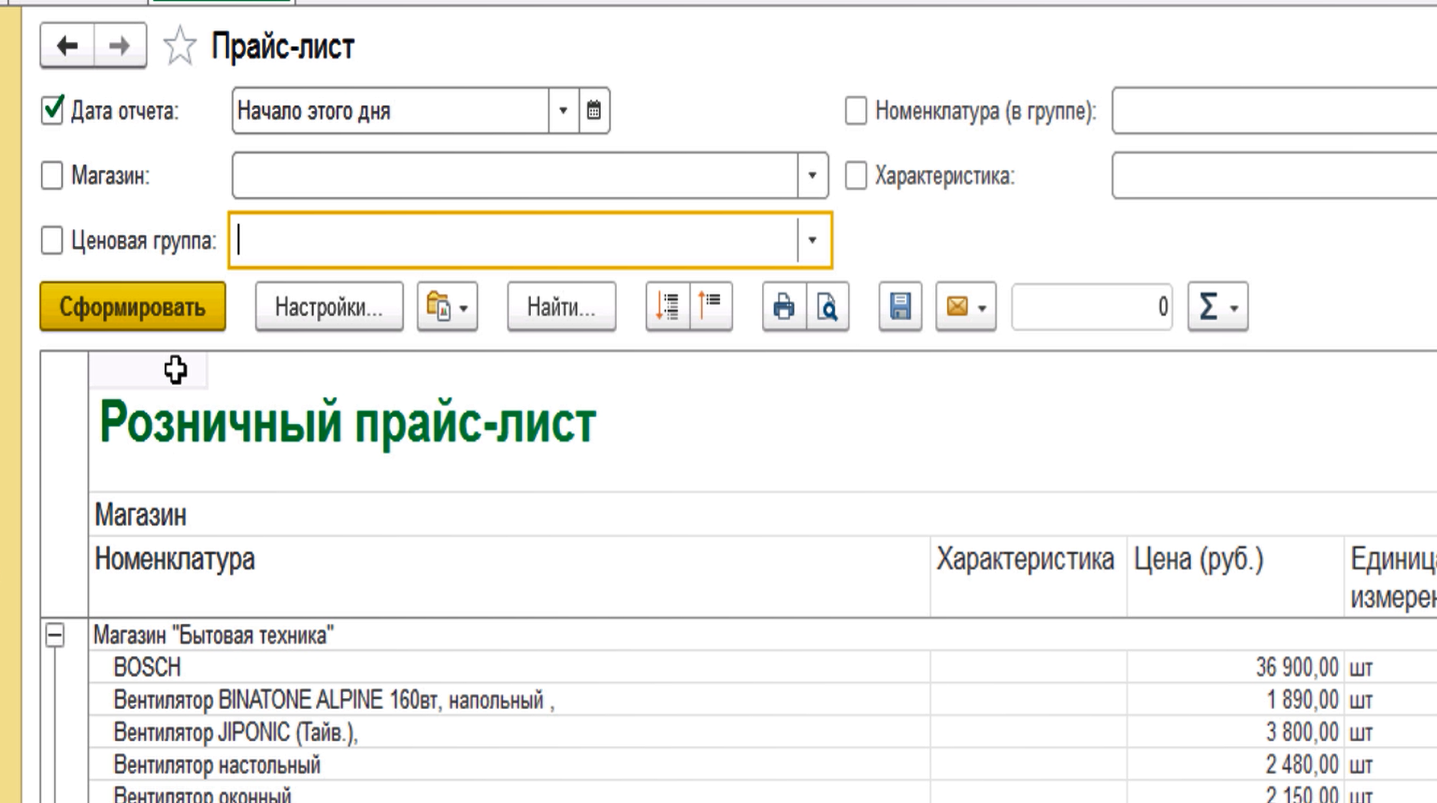Image resolution: width=1437 pixels, height=803 pixels.
Task: Open report variants dropdown next to Настройки
Action: 447,307
